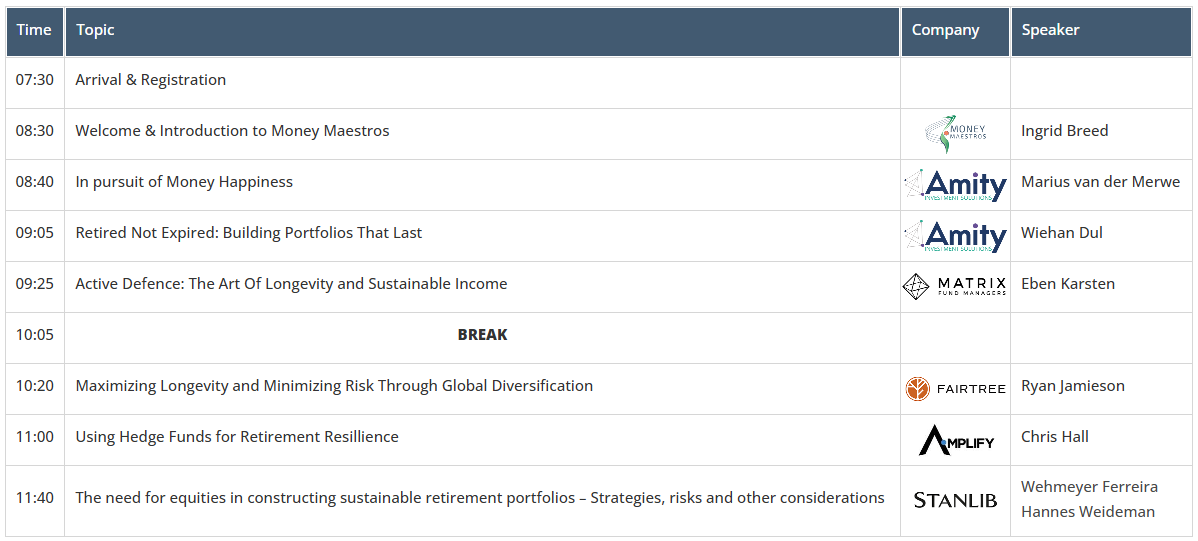The image size is (1198, 541).
Task: Click 'Using Hedge Funds for Retirement Resillience' topic
Action: pos(237,437)
